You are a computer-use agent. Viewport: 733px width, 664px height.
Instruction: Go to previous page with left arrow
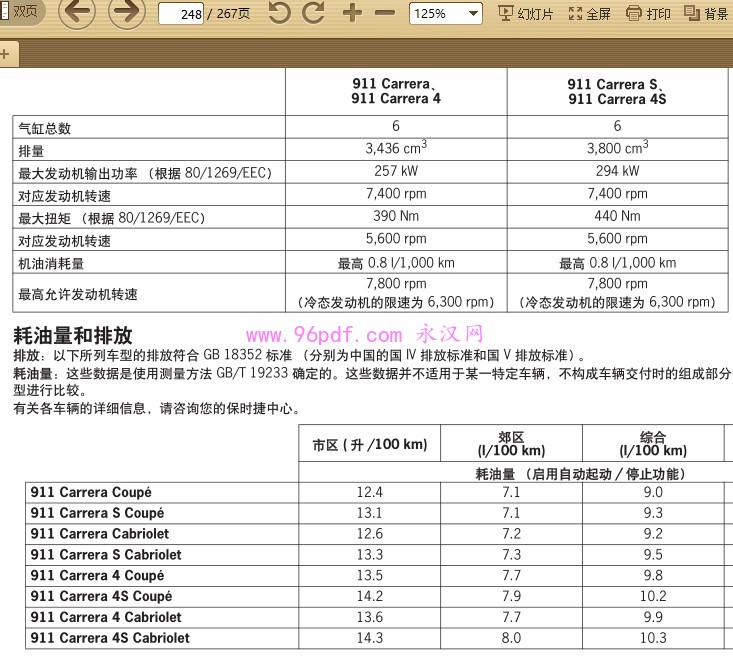77,11
